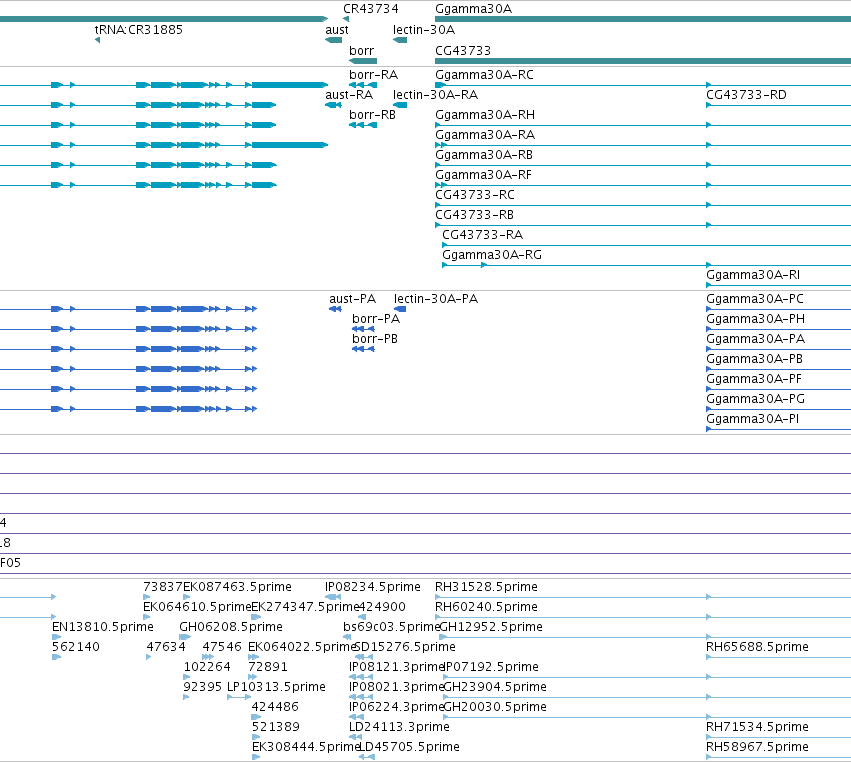
Task: Select the lectin-30A gene arrow
Action: point(400,40)
